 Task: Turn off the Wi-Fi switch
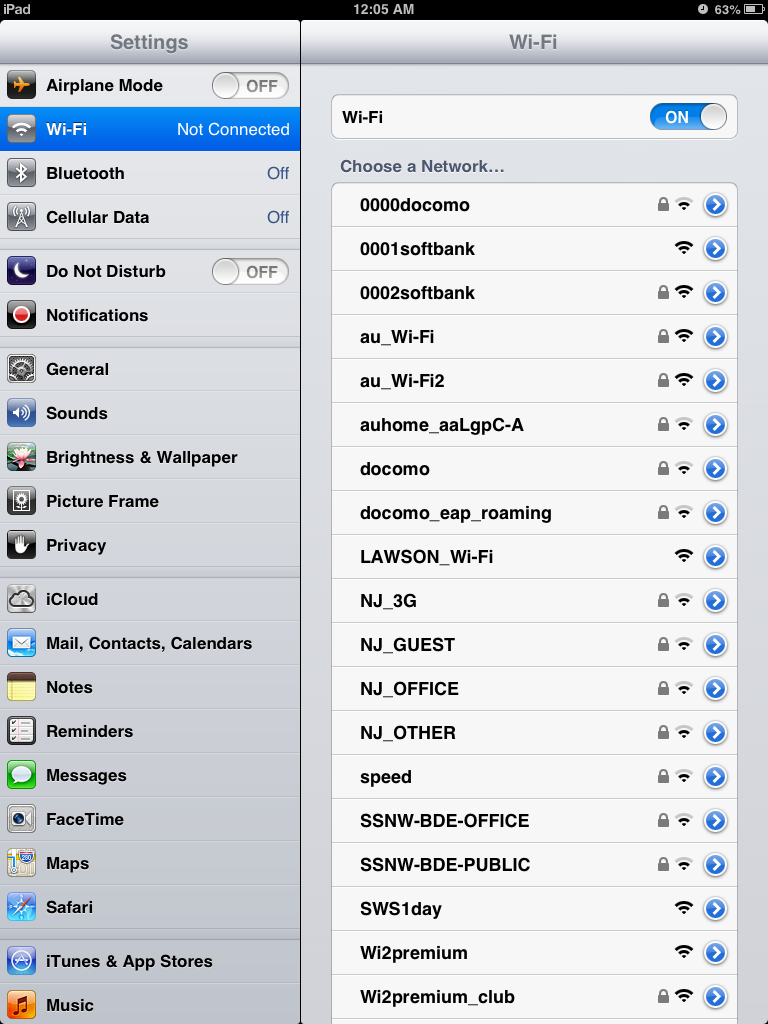pyautogui.click(x=688, y=117)
